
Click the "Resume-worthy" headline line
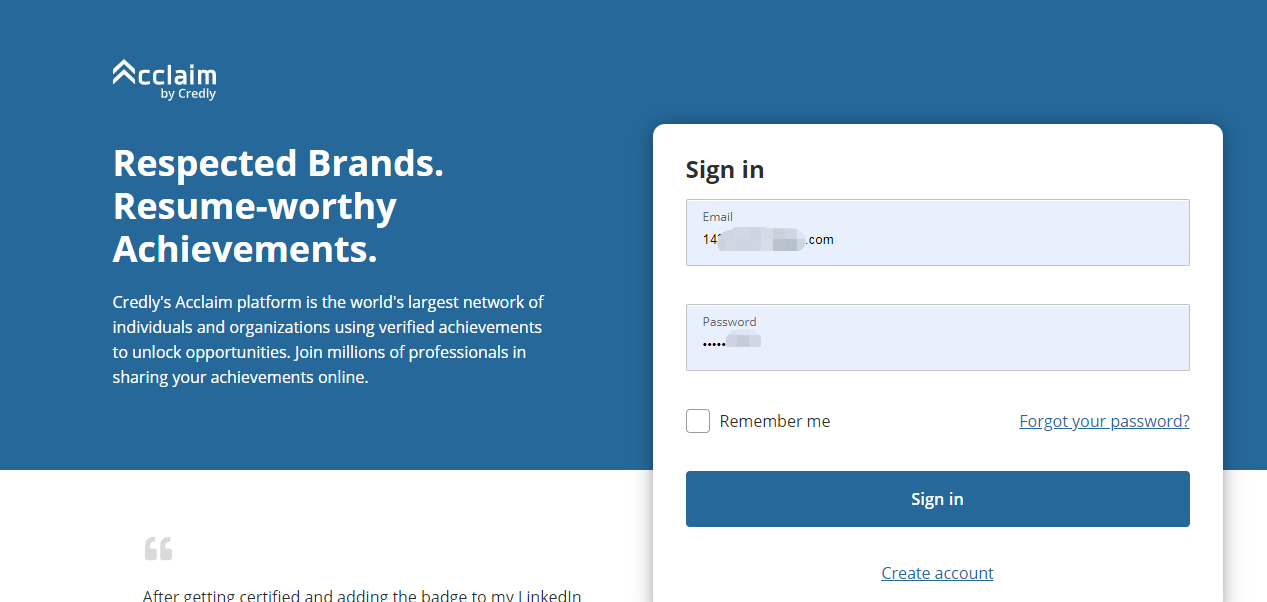tap(255, 206)
